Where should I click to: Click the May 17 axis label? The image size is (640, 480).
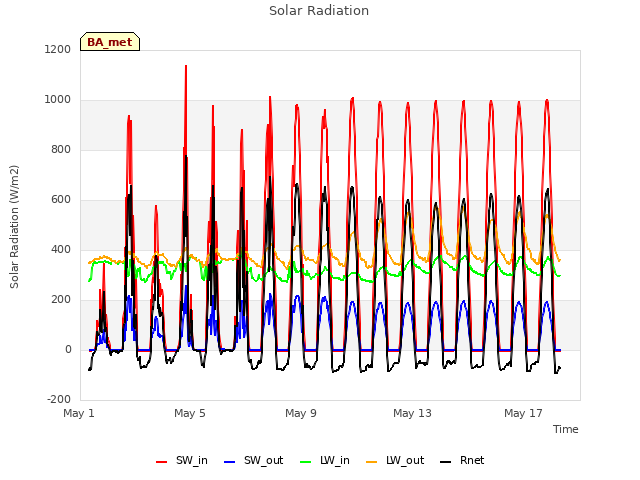(523, 413)
